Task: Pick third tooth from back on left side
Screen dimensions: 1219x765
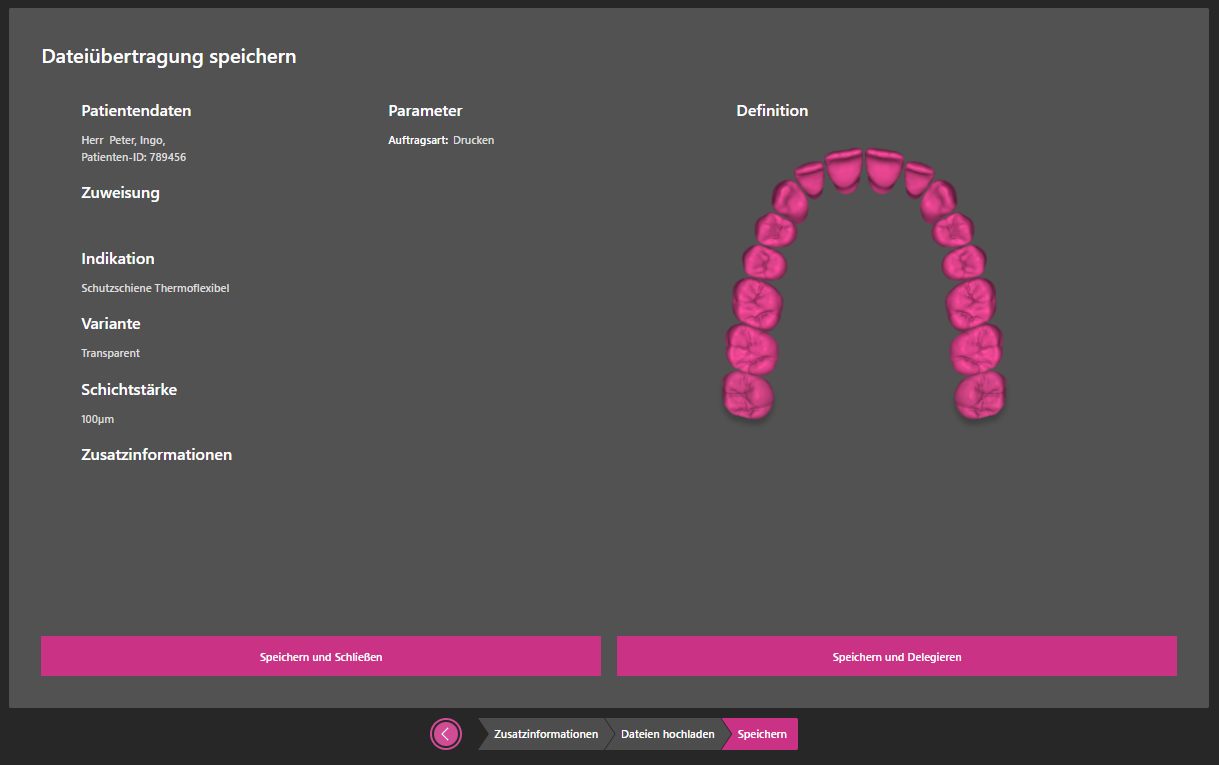Action: (757, 300)
